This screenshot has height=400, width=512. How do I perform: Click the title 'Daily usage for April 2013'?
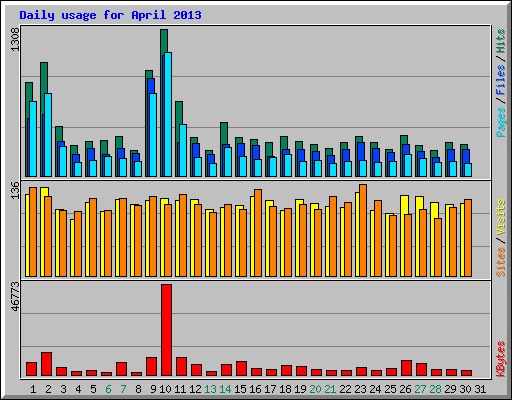click(110, 15)
